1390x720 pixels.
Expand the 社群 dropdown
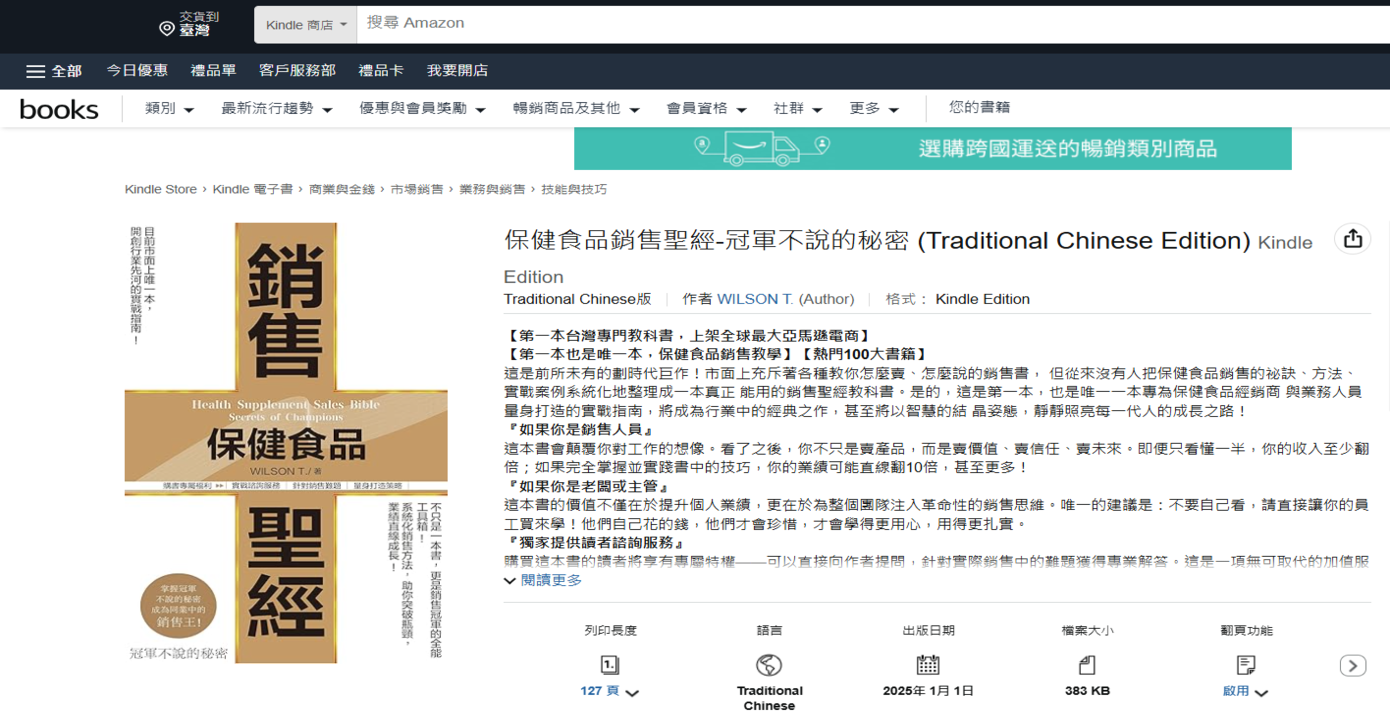coord(798,108)
